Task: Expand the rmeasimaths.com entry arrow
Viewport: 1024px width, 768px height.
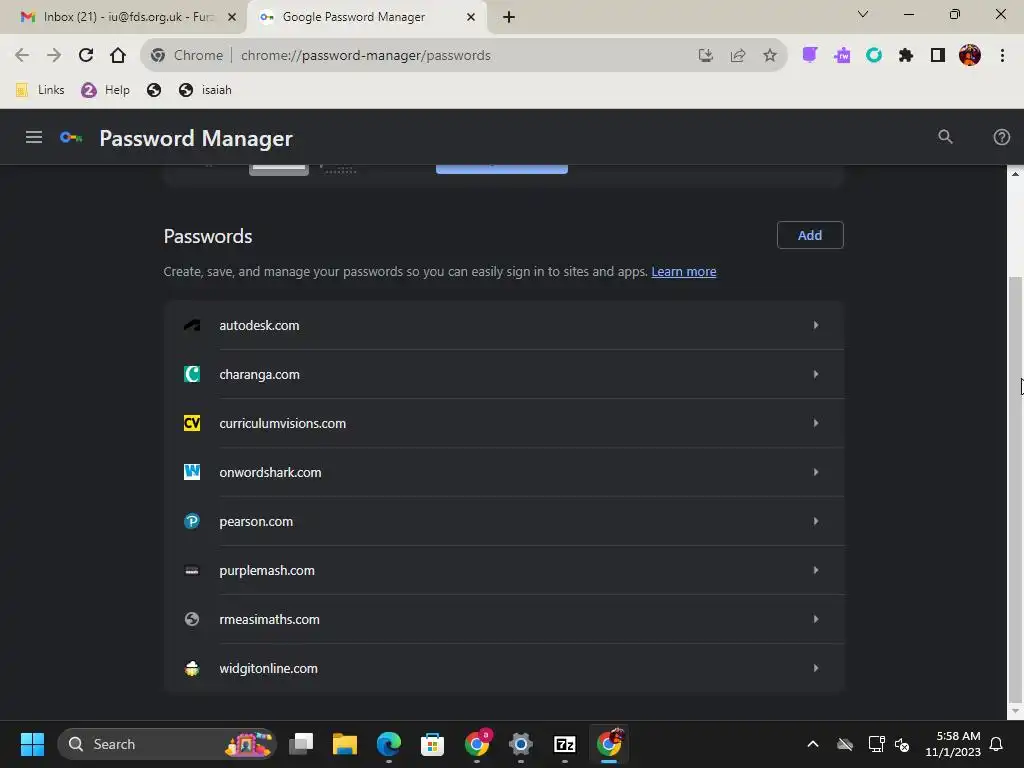Action: tap(816, 619)
